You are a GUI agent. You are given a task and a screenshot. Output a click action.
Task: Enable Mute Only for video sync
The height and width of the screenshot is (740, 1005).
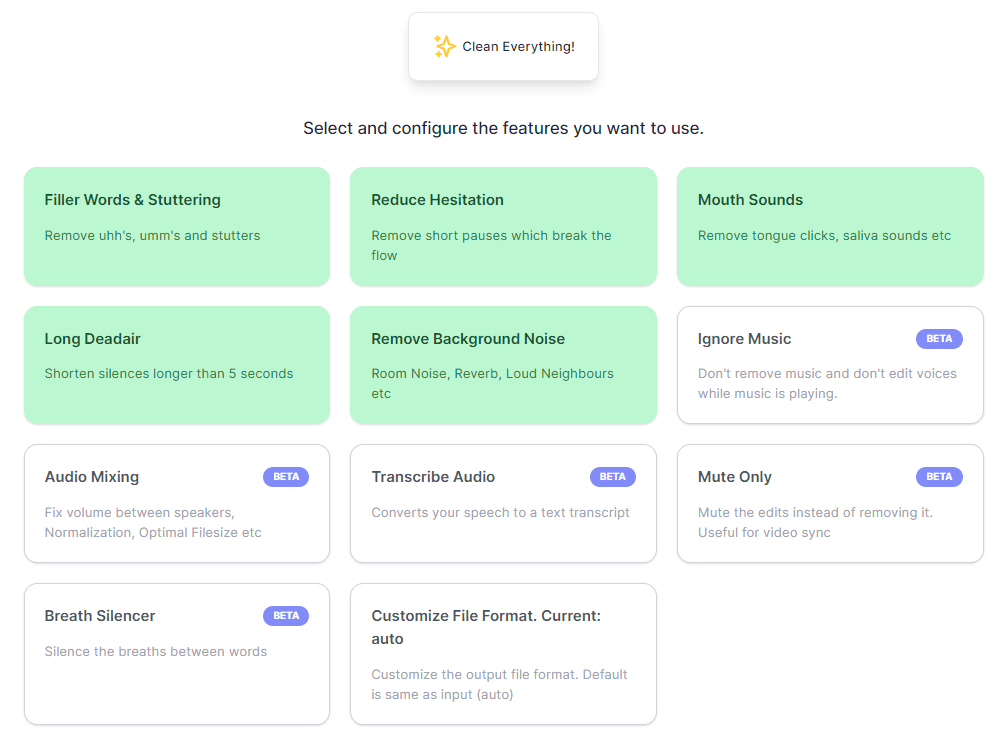830,504
